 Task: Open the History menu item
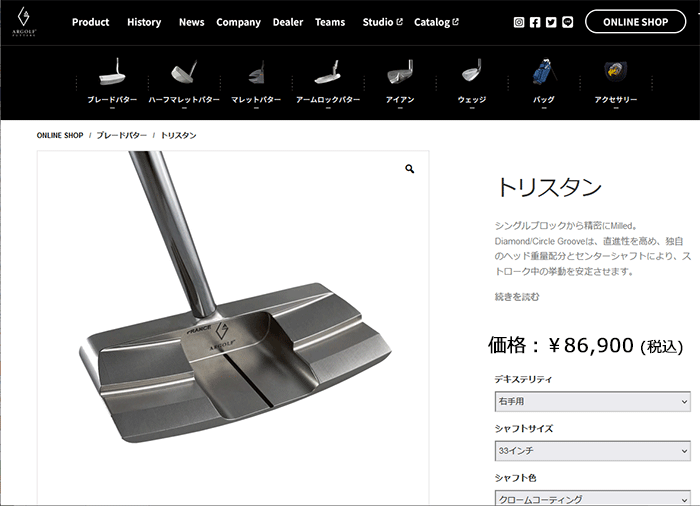tap(144, 22)
